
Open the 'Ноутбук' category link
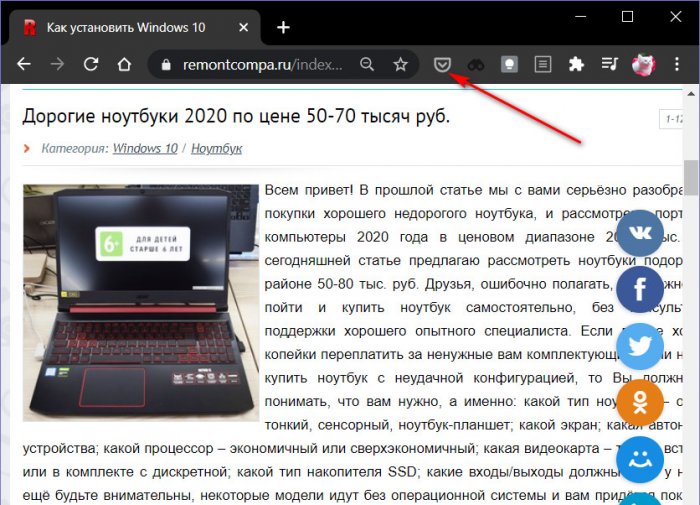pos(216,148)
